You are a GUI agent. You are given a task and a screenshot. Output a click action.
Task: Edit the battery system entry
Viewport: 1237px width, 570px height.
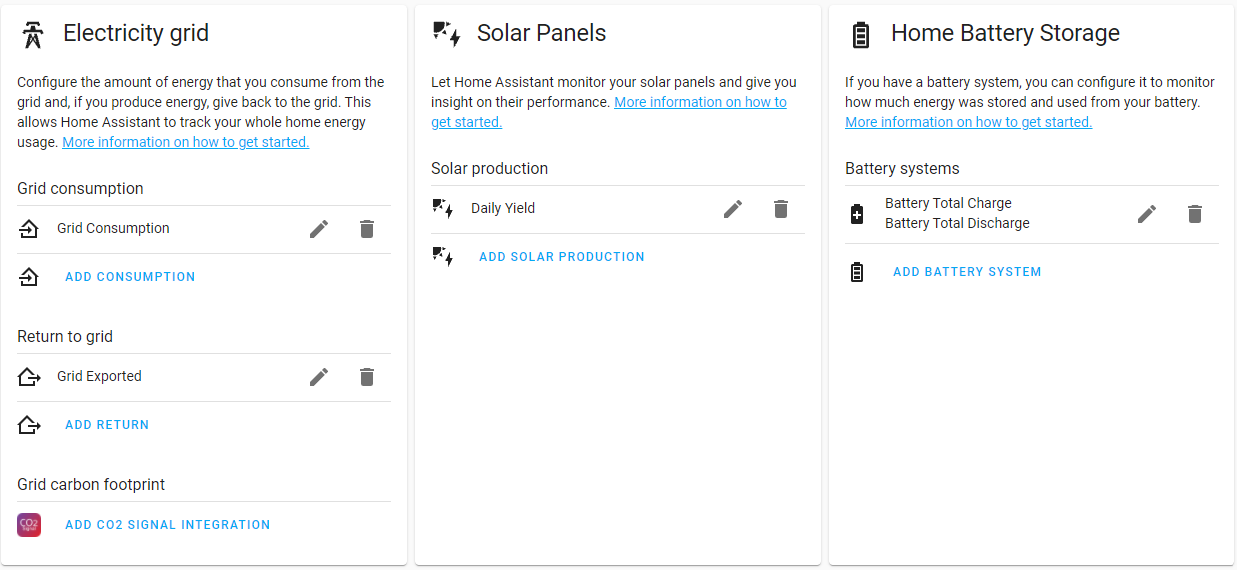1147,214
